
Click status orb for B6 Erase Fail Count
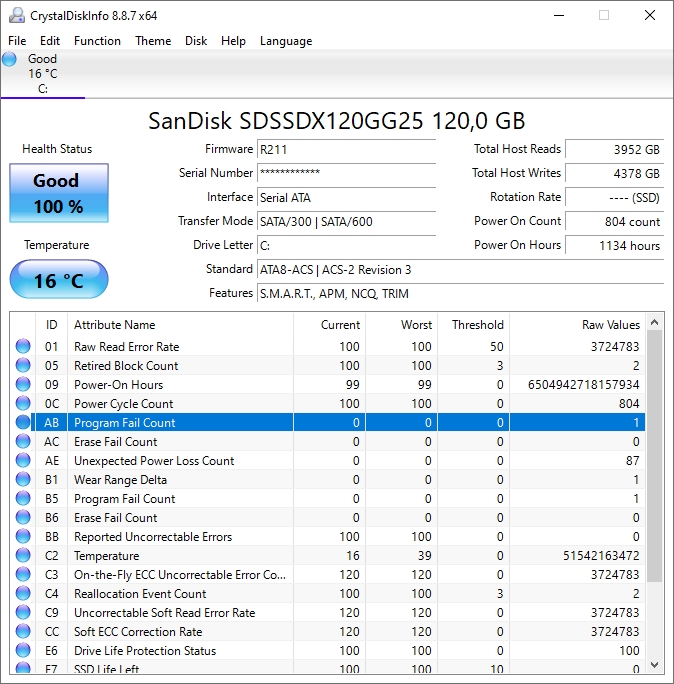(23, 517)
